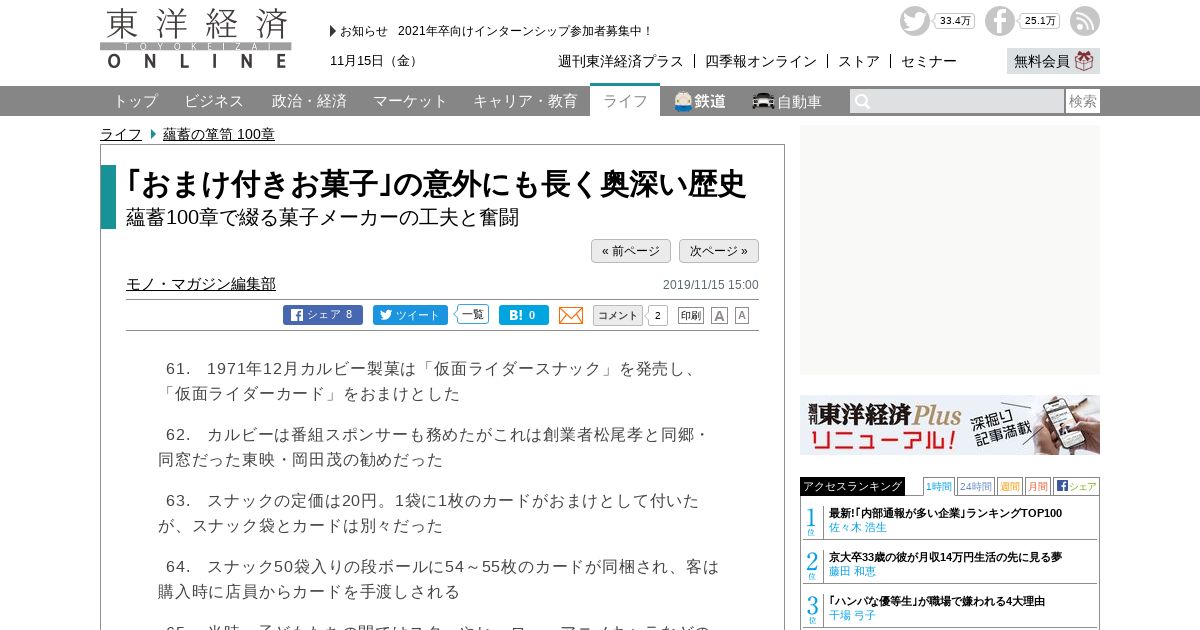1200x630 pixels.
Task: Open ranking article 内部通報が多い企業 TOP100
Action: (945, 513)
